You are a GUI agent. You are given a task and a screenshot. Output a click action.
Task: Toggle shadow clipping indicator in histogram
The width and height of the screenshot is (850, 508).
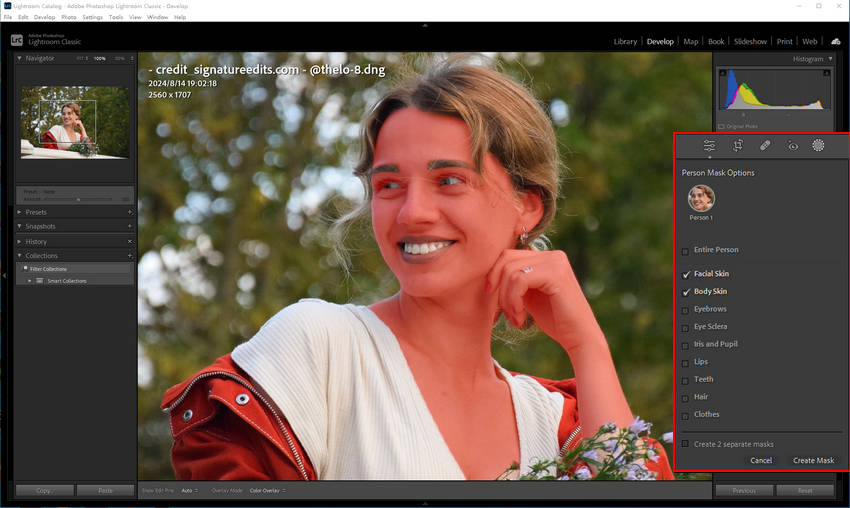[x=722, y=73]
